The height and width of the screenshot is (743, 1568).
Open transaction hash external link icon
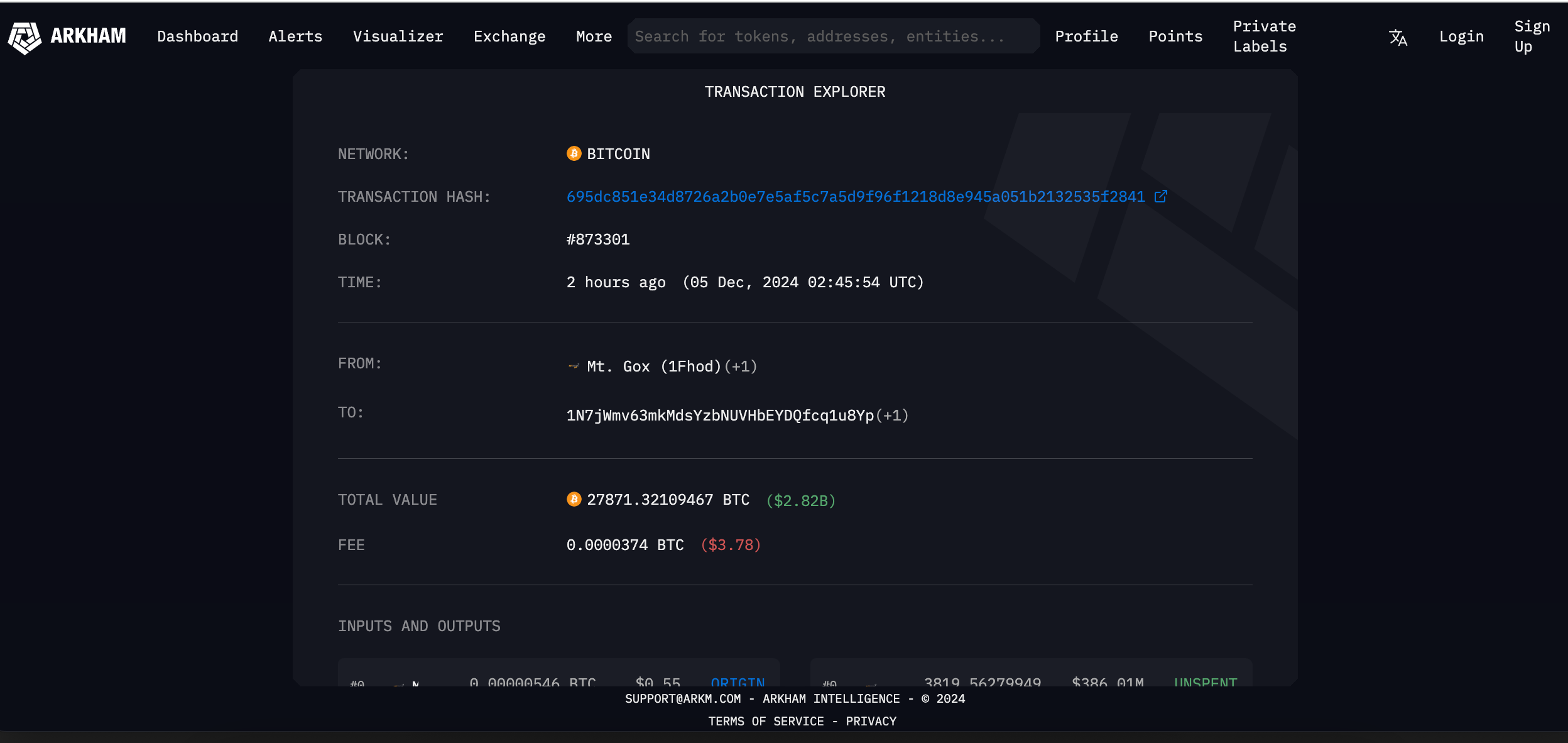coord(1160,197)
